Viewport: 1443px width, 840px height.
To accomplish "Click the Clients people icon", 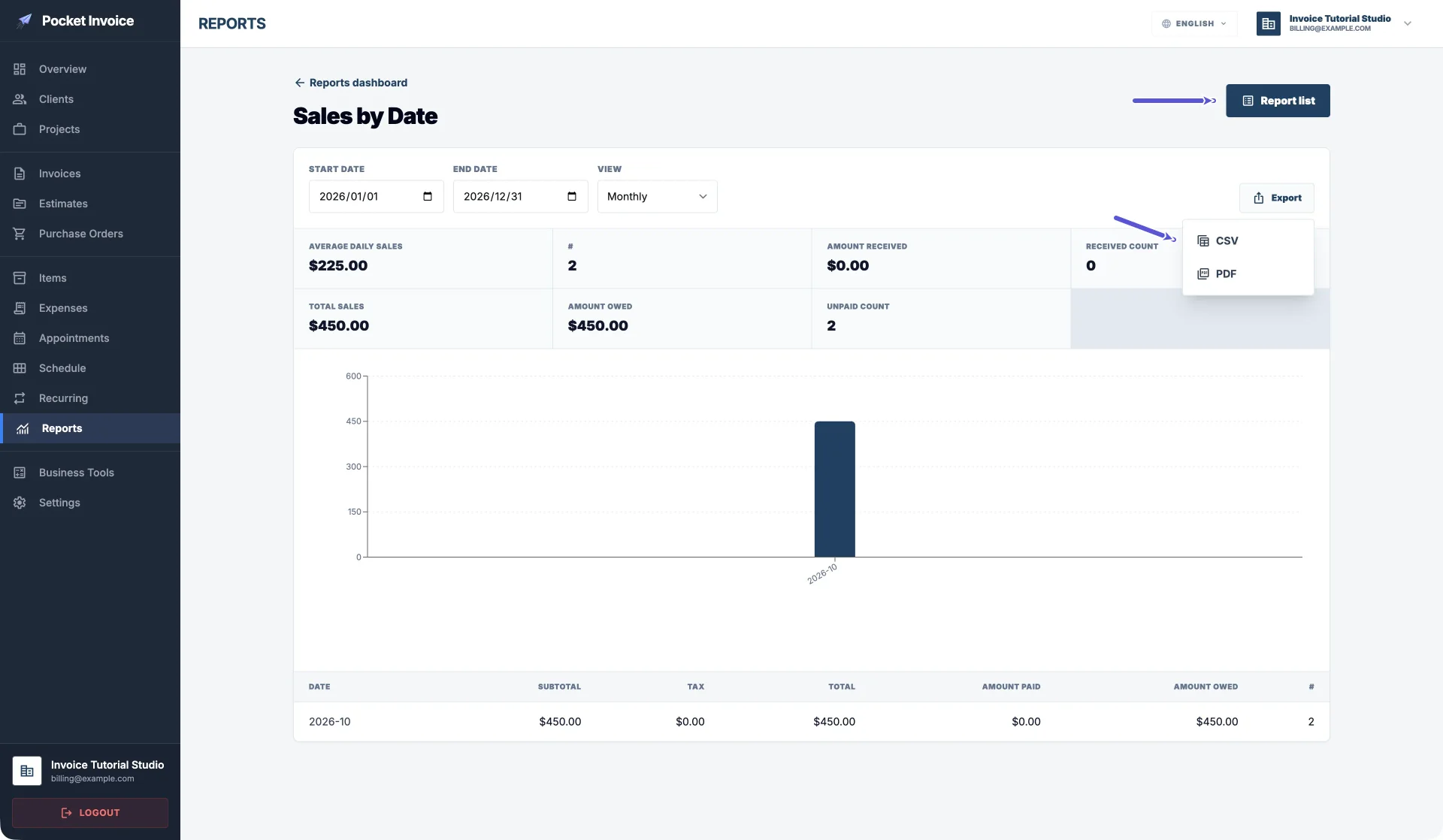I will click(20, 99).
